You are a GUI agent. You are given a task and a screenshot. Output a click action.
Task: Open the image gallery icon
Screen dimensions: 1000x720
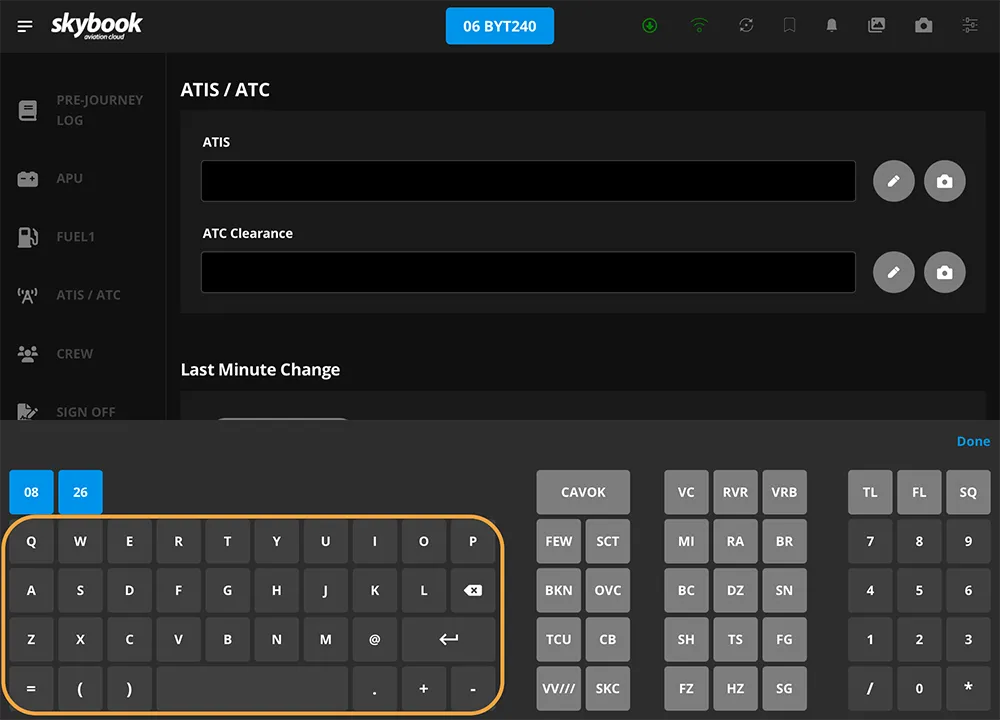[877, 26]
